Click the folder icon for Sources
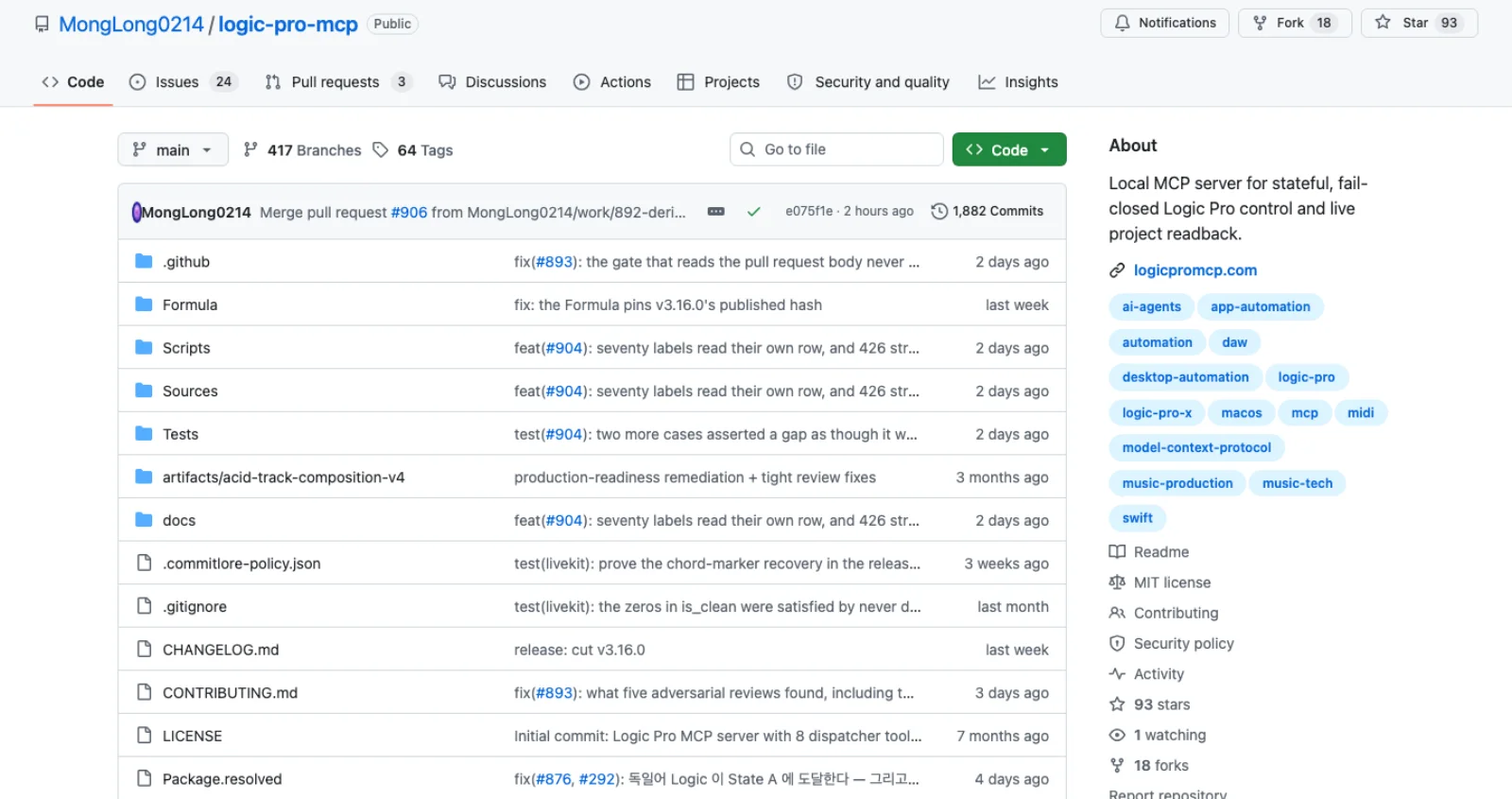Viewport: 1512px width, 799px height. click(x=144, y=391)
